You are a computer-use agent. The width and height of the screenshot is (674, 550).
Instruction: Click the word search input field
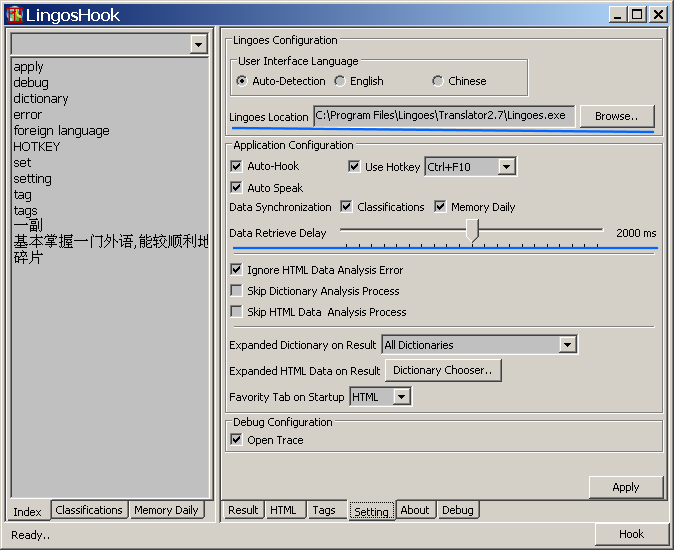point(101,44)
